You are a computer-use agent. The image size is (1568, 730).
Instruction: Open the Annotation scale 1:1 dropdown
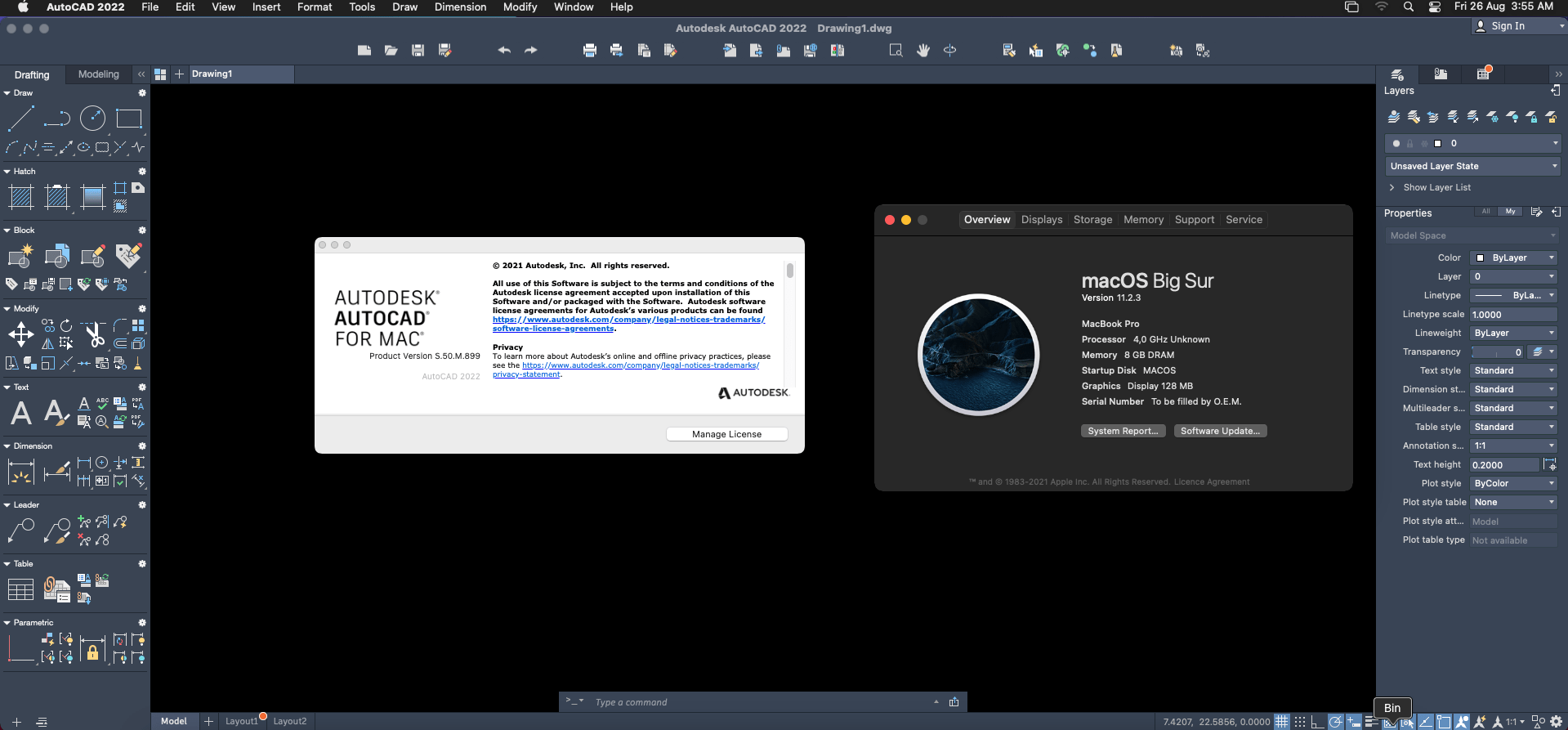[1514, 446]
